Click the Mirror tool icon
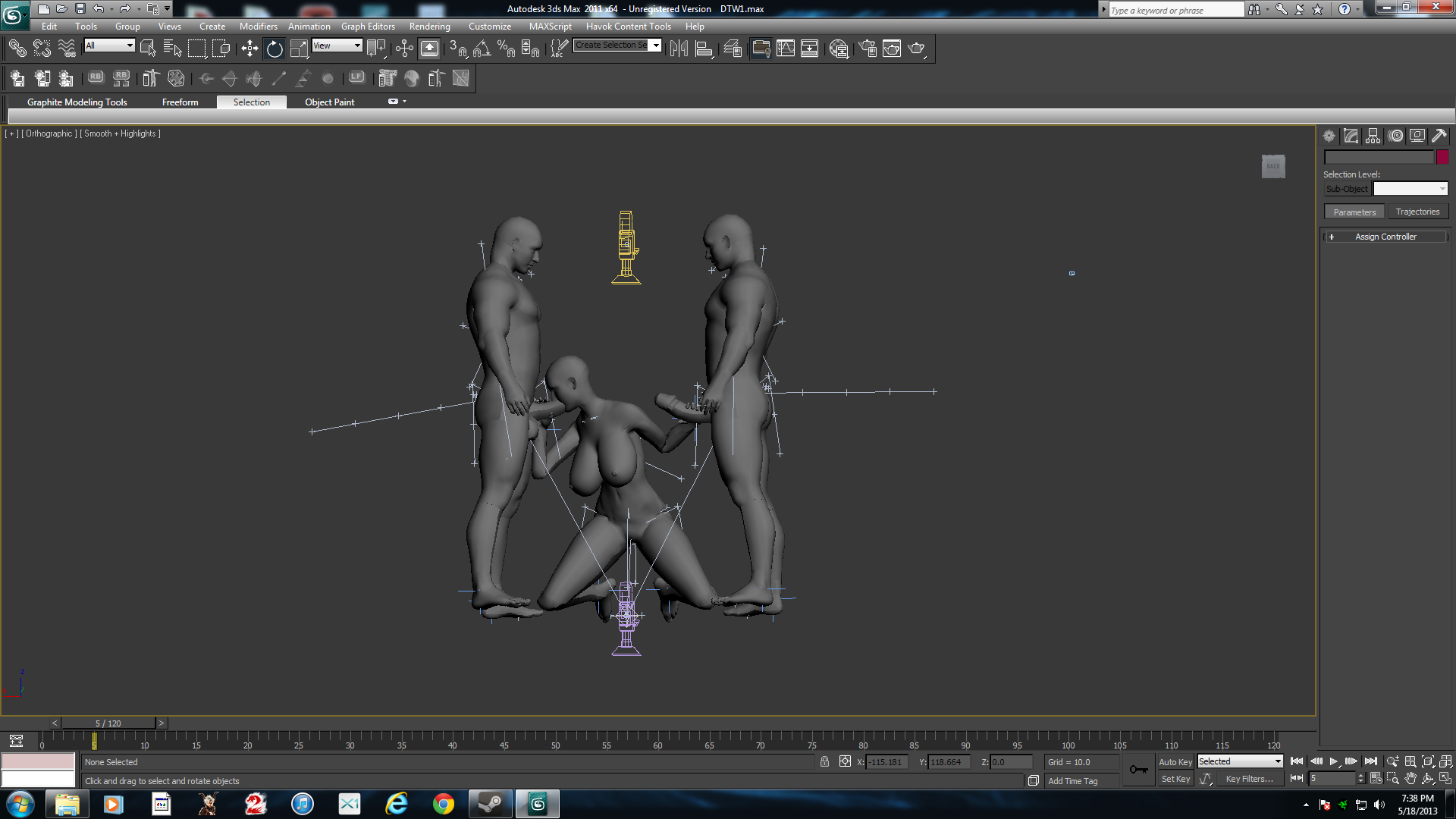Image resolution: width=1456 pixels, height=819 pixels. 679,49
